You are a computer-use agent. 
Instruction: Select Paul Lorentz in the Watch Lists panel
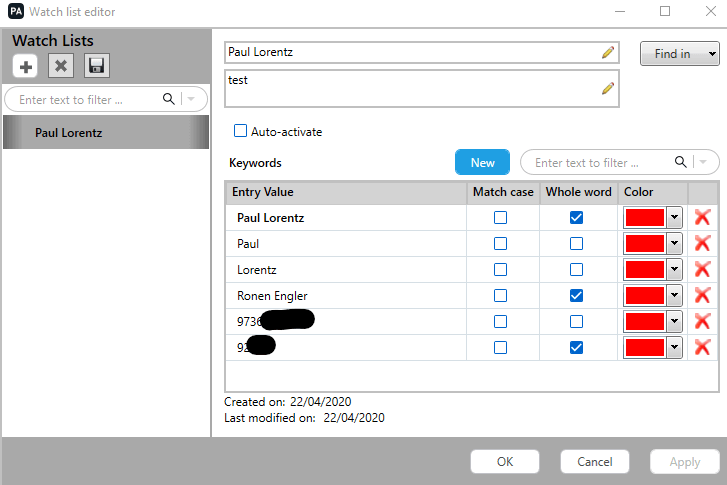tap(68, 132)
